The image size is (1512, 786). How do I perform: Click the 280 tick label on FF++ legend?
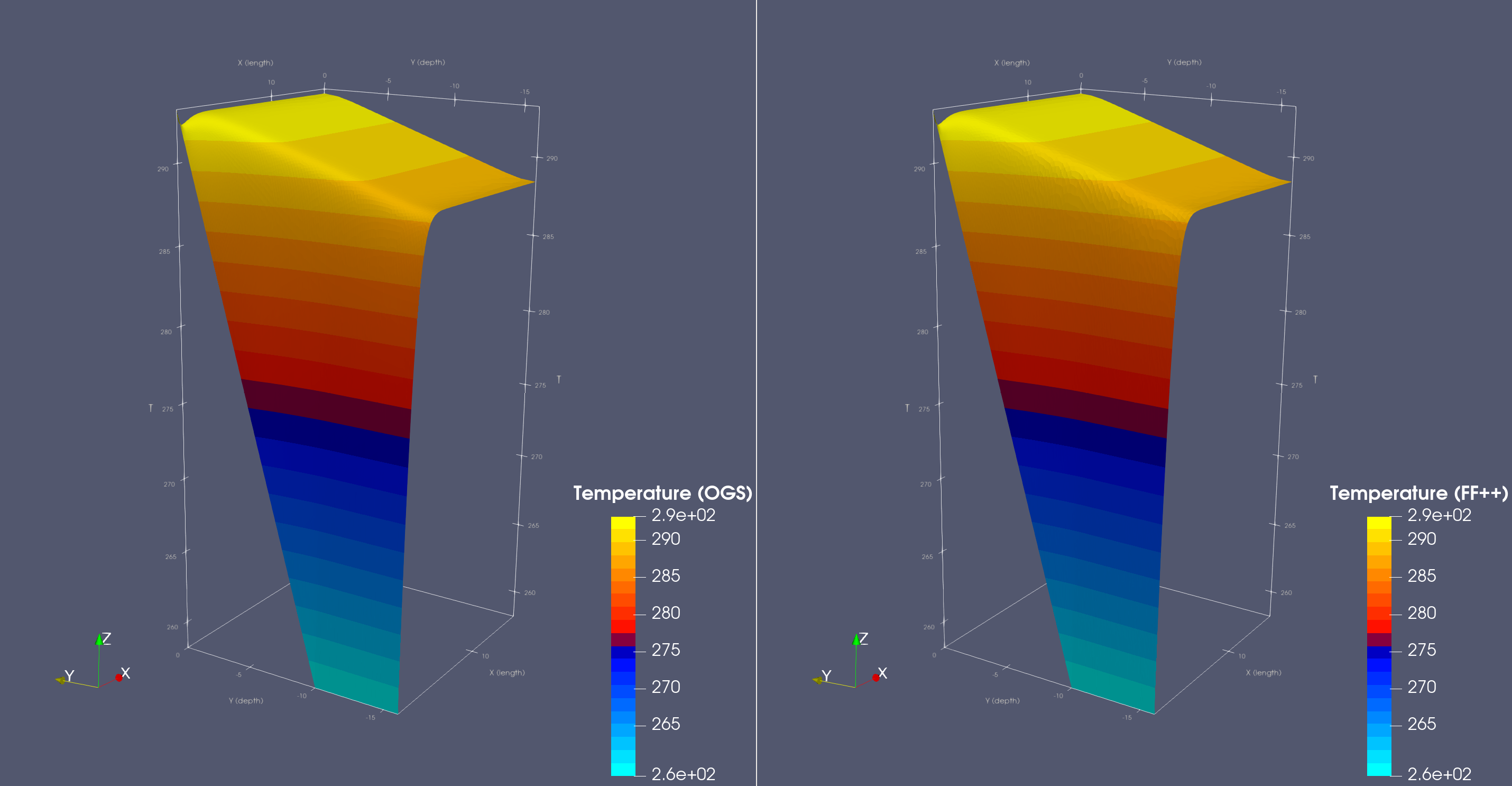click(x=1422, y=613)
